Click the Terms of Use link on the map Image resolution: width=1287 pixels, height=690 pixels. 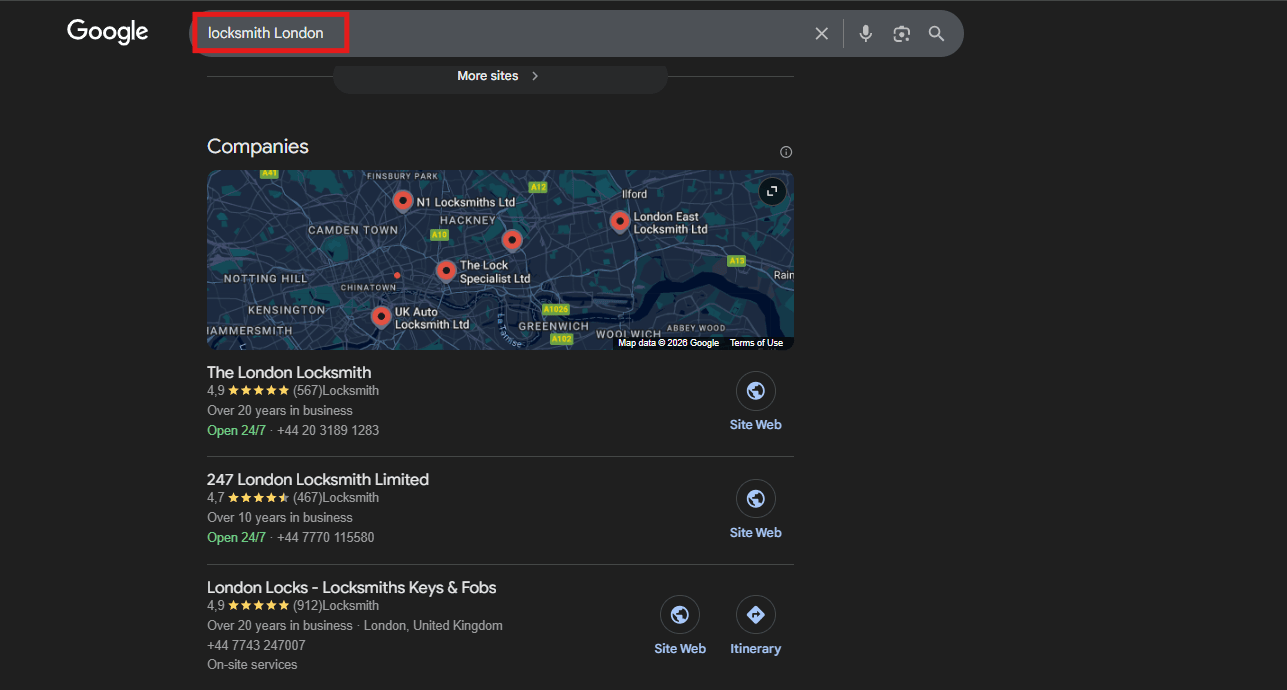pos(756,342)
